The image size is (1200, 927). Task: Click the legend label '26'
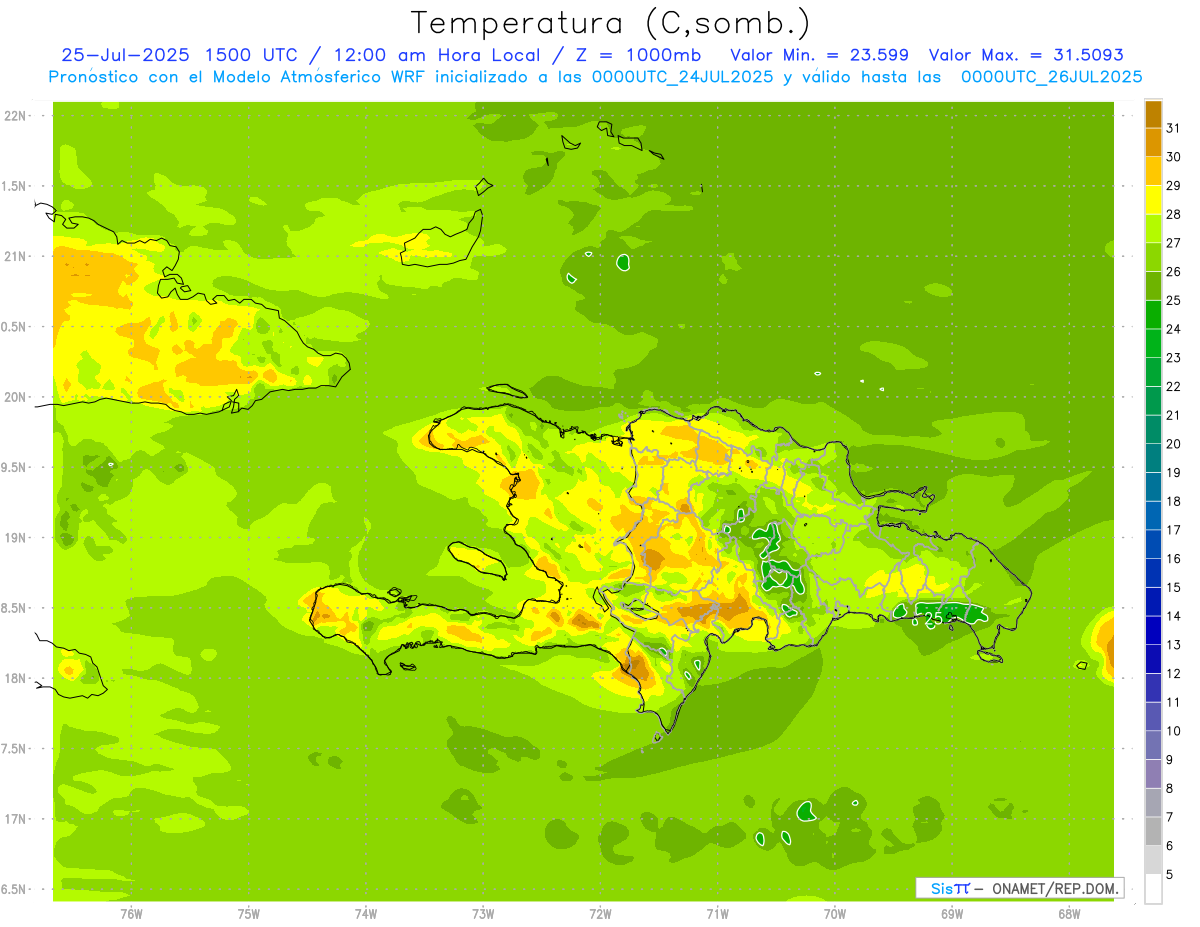point(1173,272)
